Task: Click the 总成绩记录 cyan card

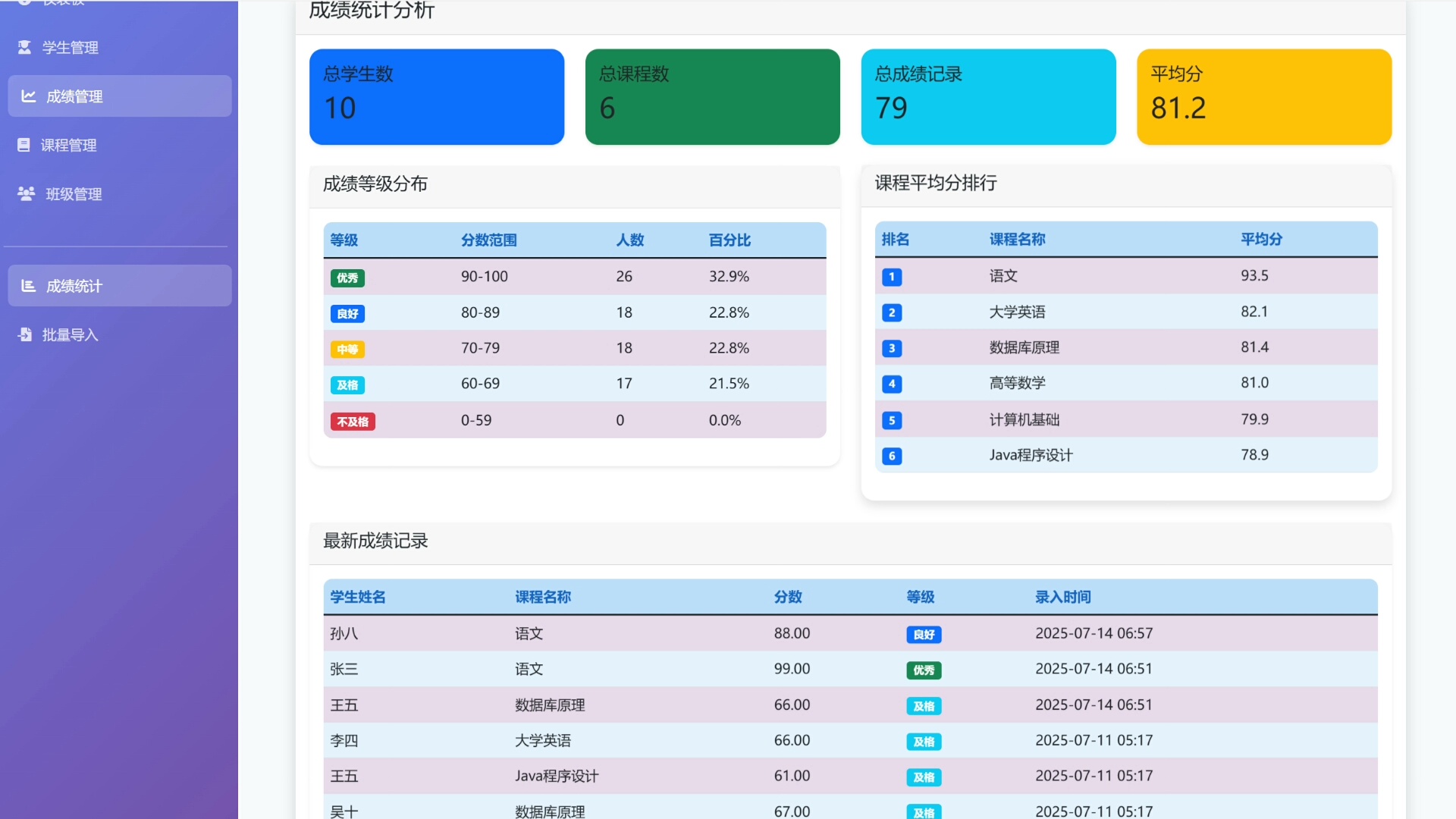Action: pyautogui.click(x=988, y=97)
